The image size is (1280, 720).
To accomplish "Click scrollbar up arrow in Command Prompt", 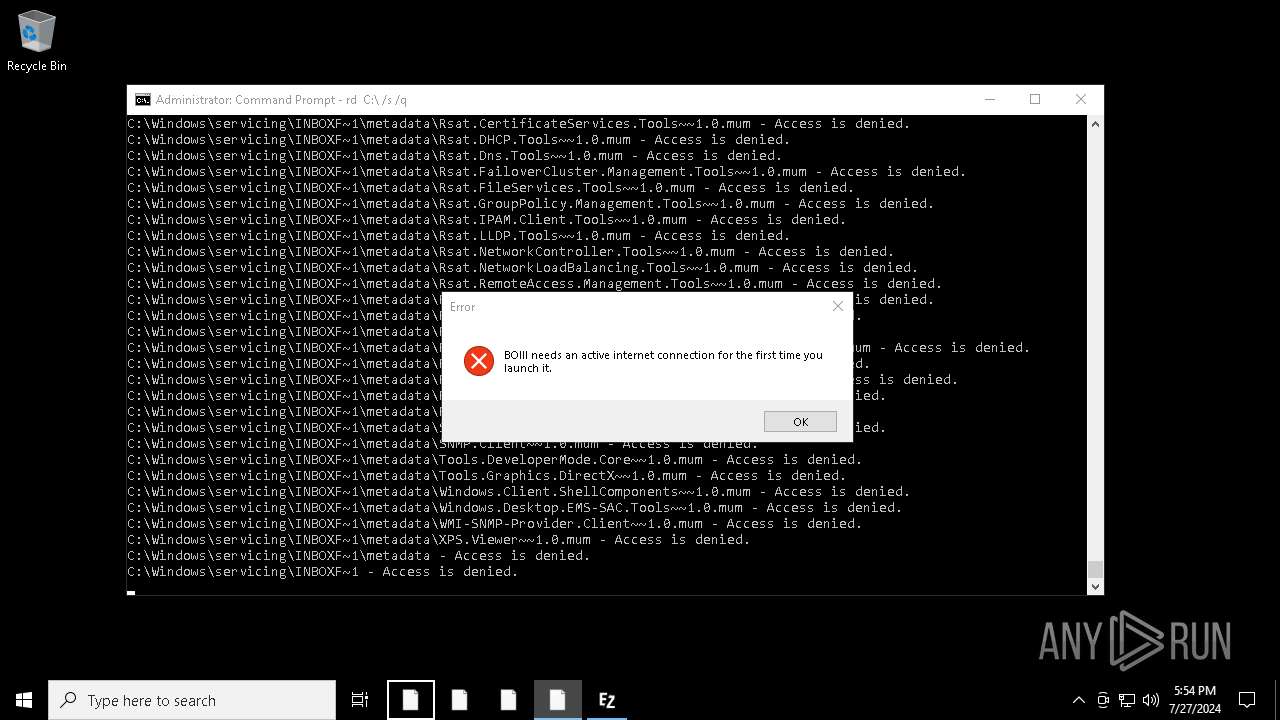I will click(1095, 124).
